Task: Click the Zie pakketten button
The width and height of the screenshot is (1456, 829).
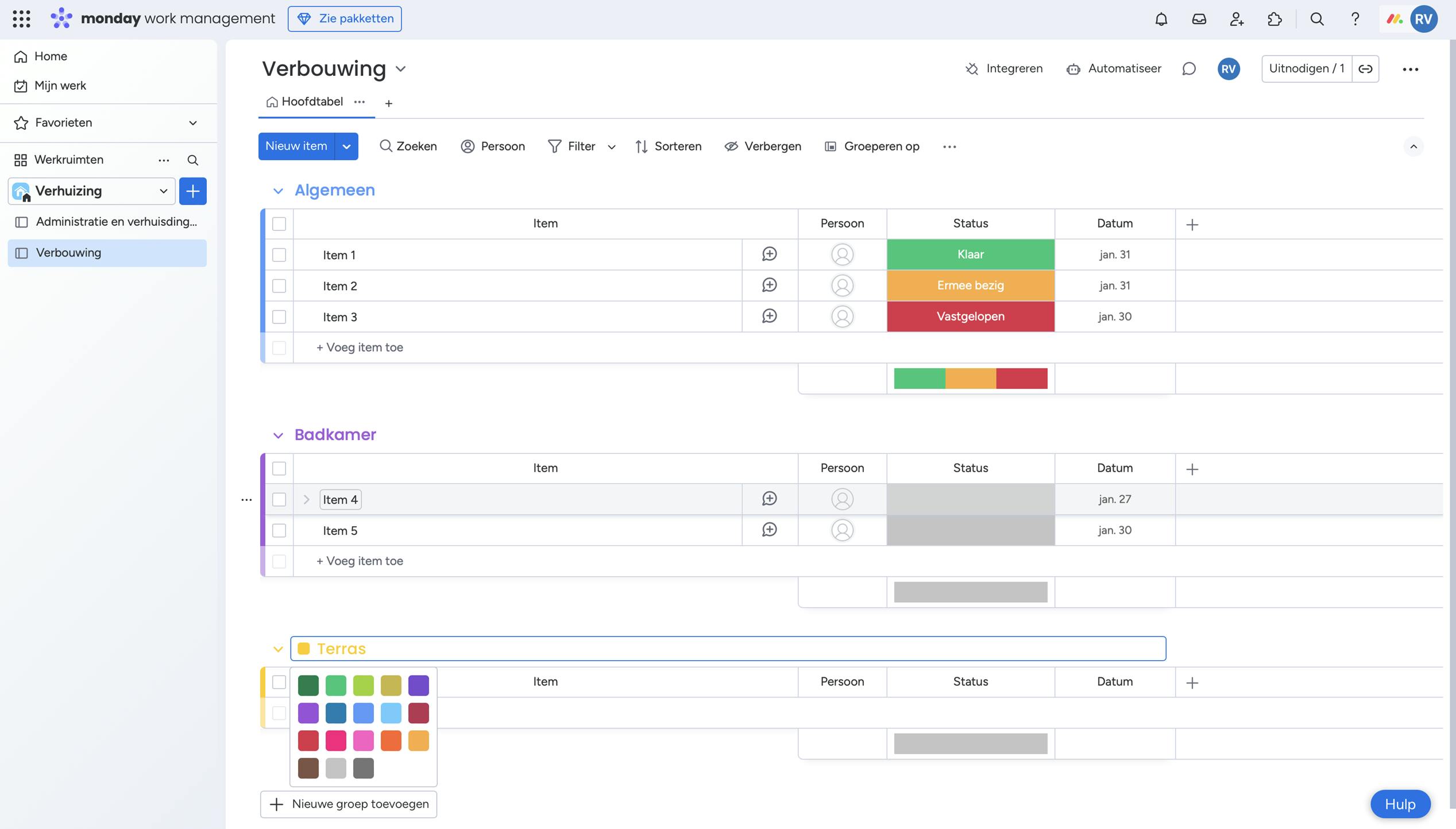Action: [x=345, y=18]
